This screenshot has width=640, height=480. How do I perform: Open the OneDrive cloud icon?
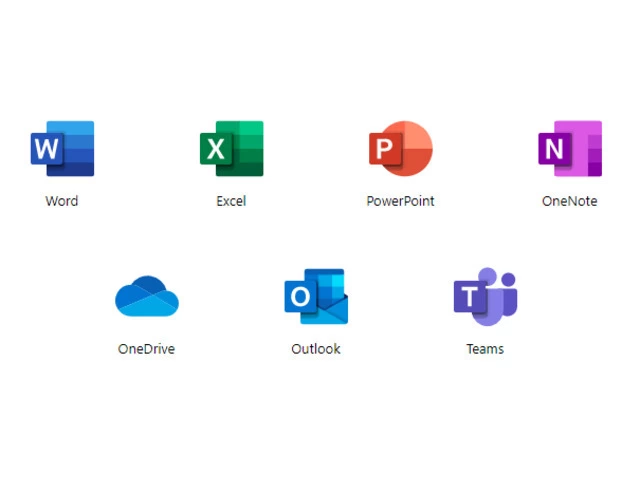coord(146,296)
